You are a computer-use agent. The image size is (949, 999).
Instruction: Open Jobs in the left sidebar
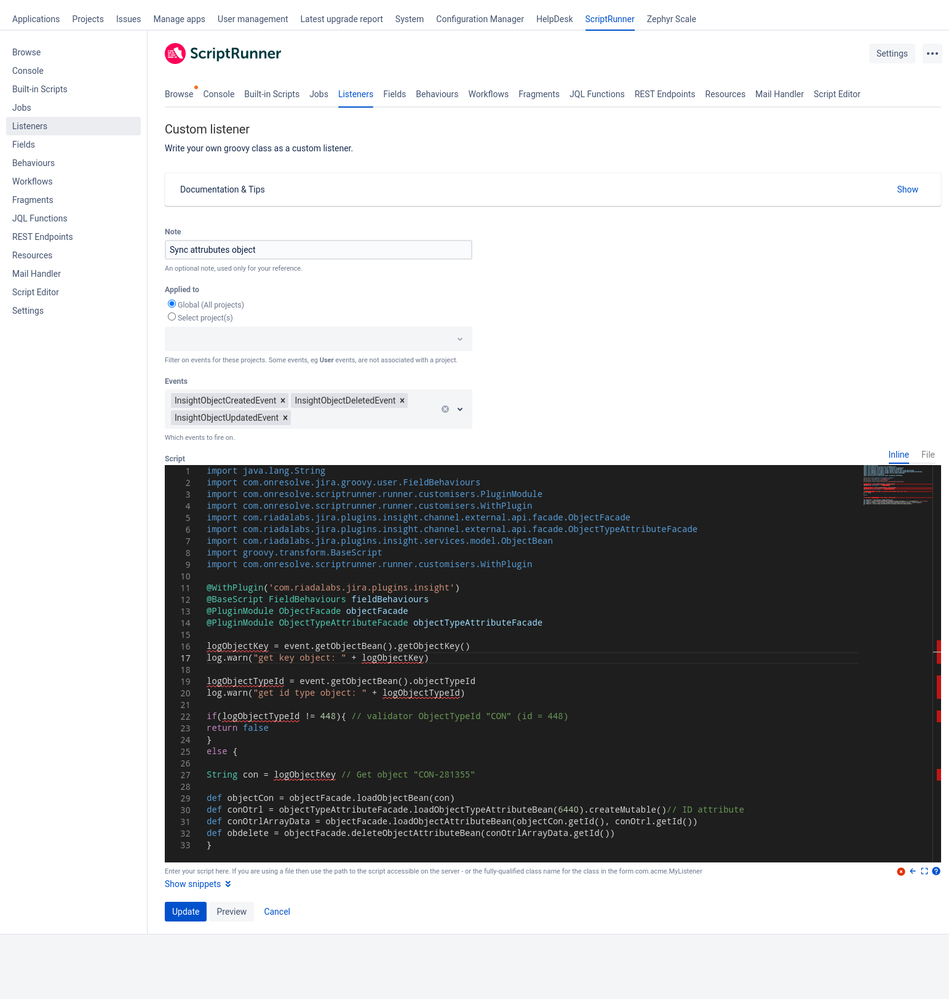click(73, 108)
